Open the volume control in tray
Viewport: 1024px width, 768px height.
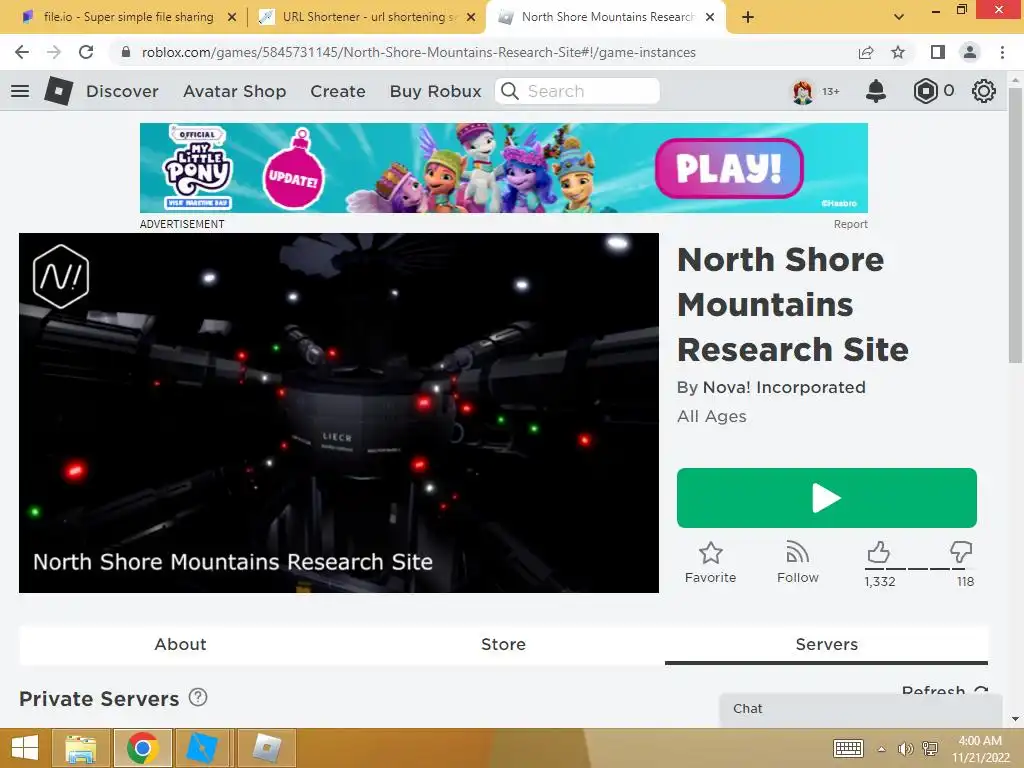point(905,749)
